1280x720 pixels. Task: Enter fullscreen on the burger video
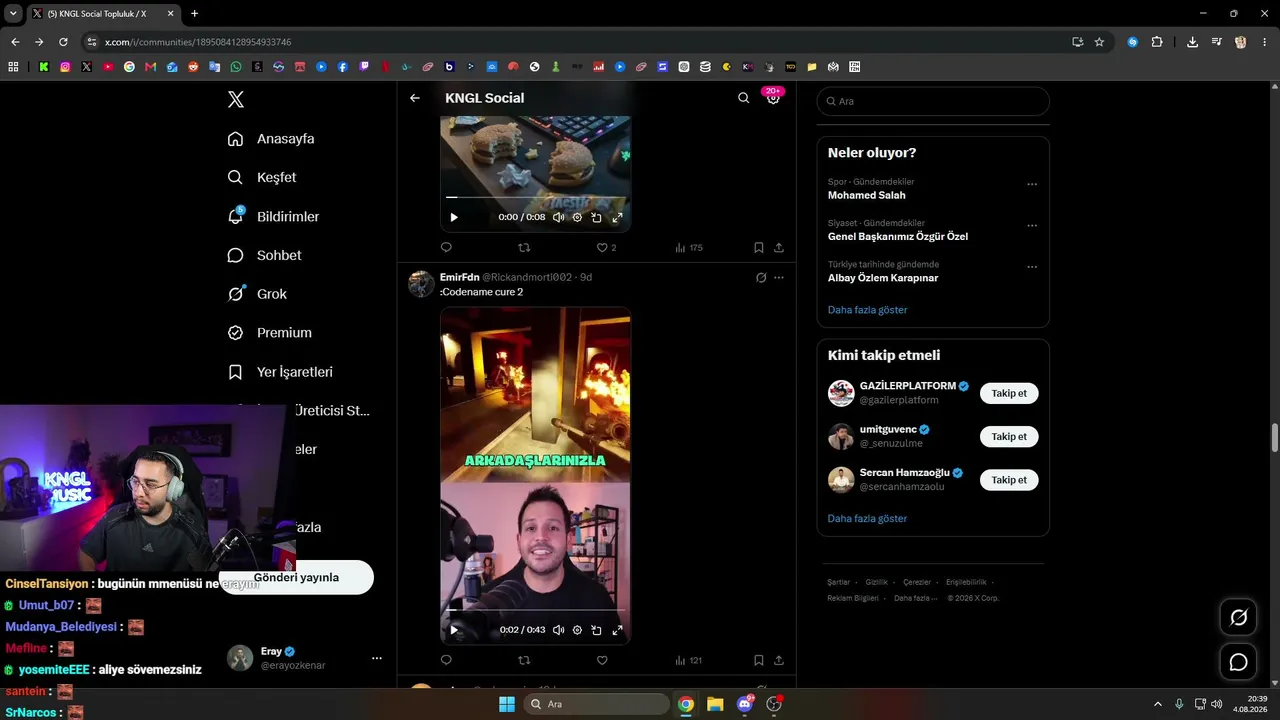617,217
